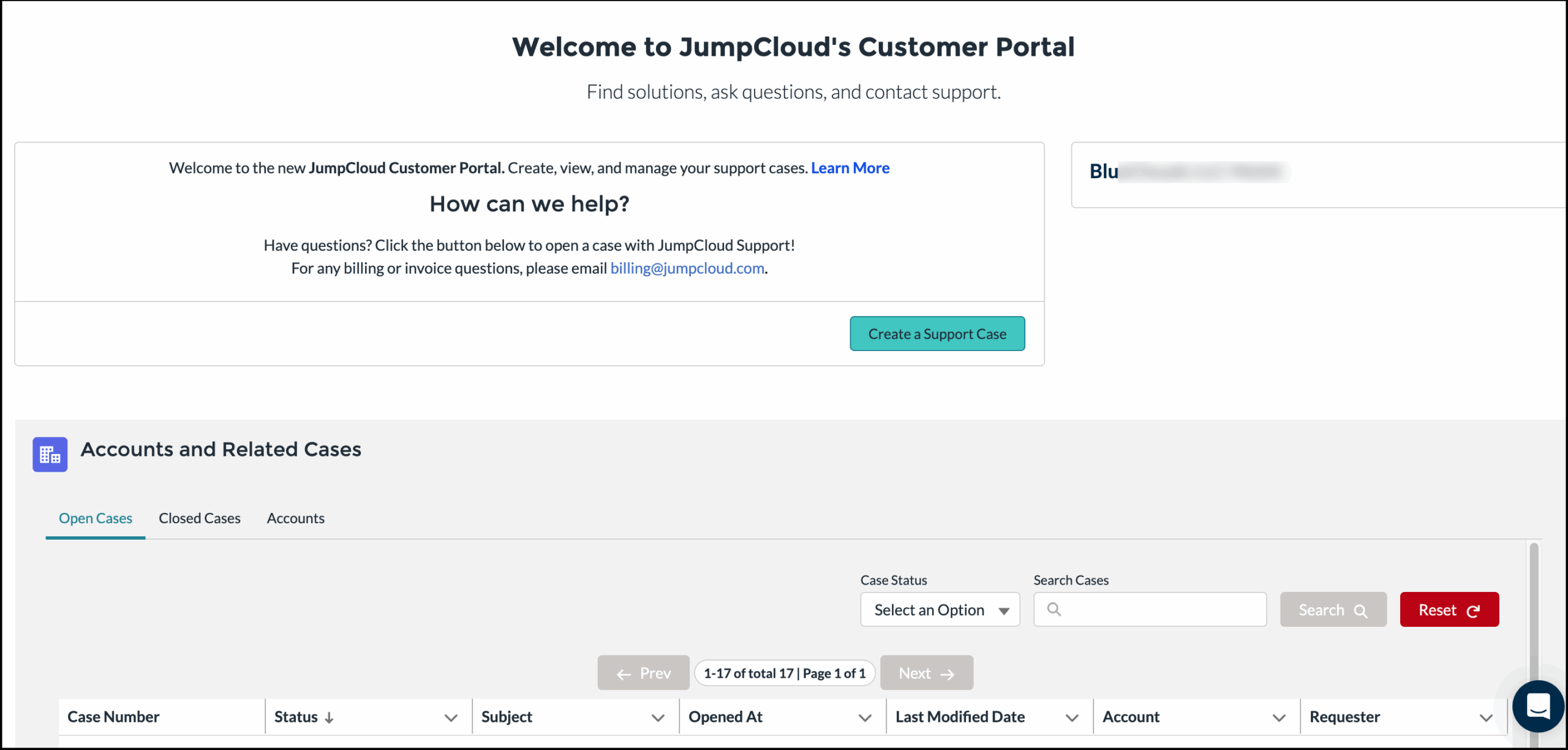
Task: Click the Accounts and Related Cases building icon
Action: pos(50,454)
